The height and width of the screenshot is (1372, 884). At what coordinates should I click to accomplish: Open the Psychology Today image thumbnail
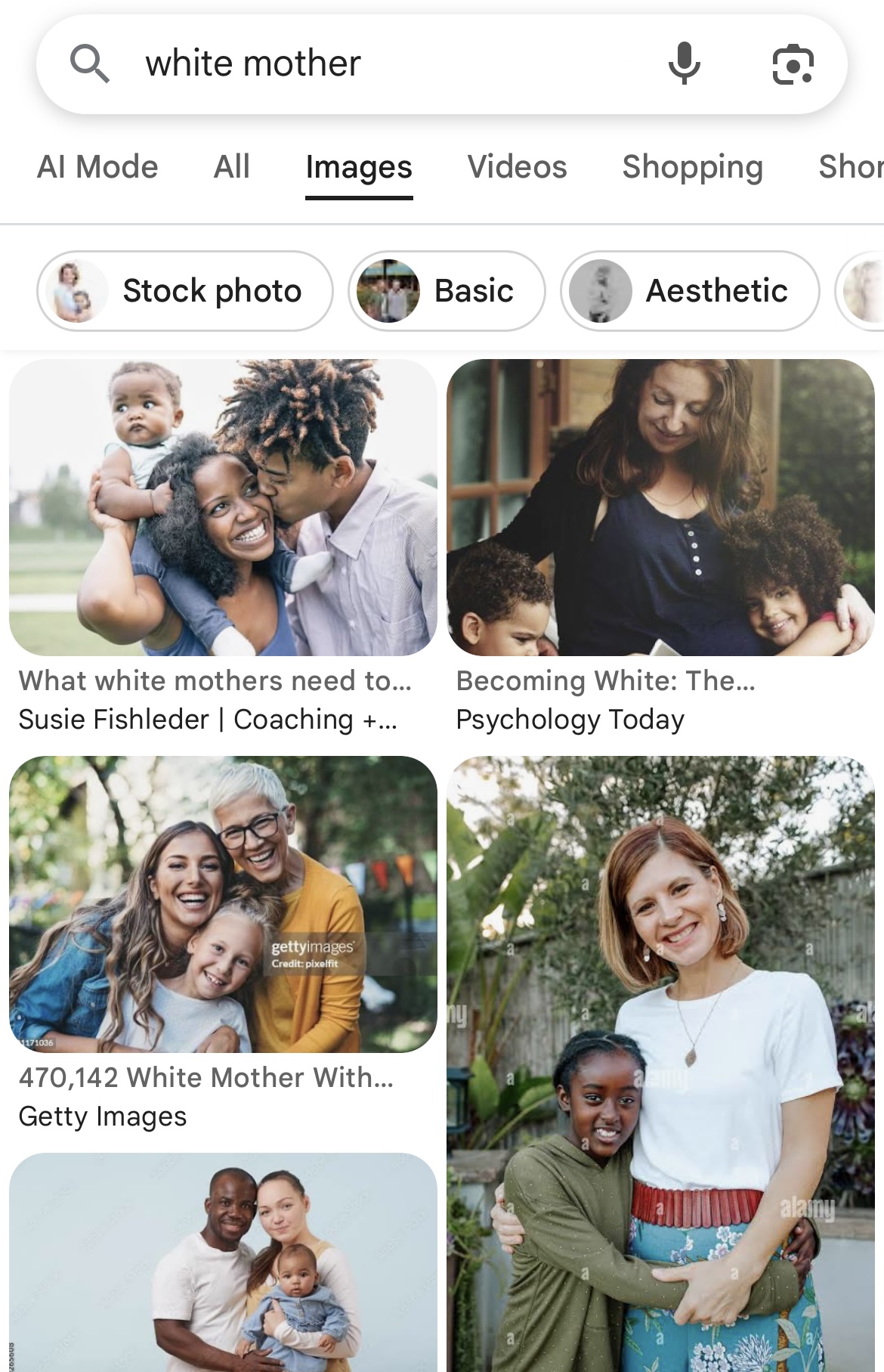(660, 507)
